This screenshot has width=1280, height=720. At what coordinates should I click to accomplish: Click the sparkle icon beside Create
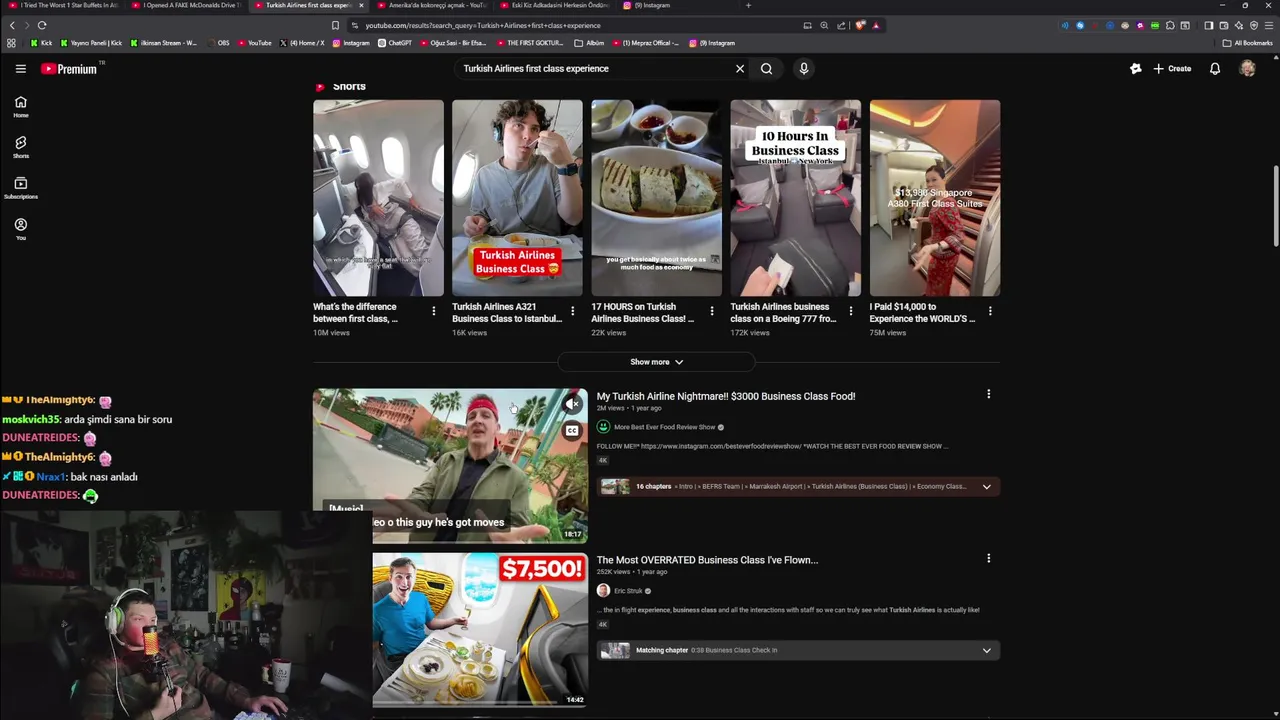tap(1135, 69)
